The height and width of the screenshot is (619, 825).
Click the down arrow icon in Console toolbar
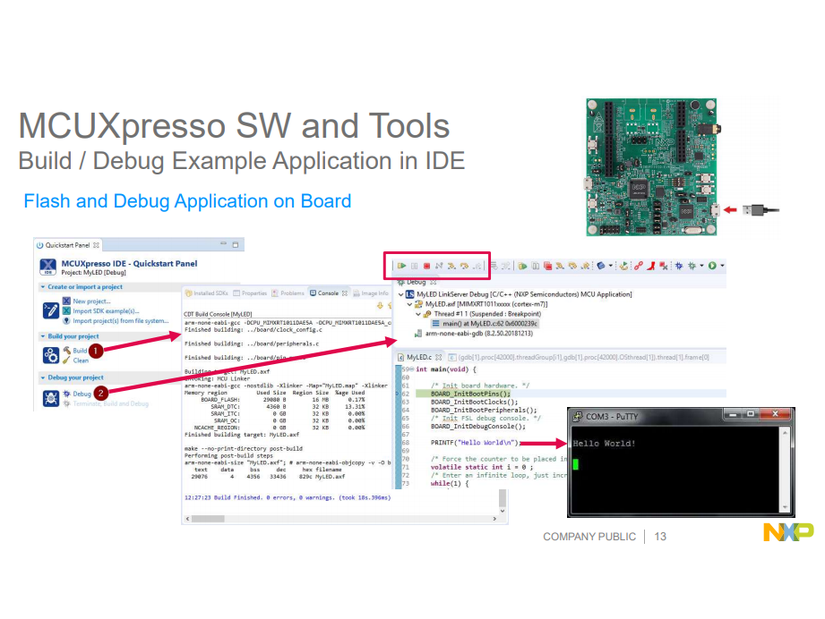(x=380, y=305)
